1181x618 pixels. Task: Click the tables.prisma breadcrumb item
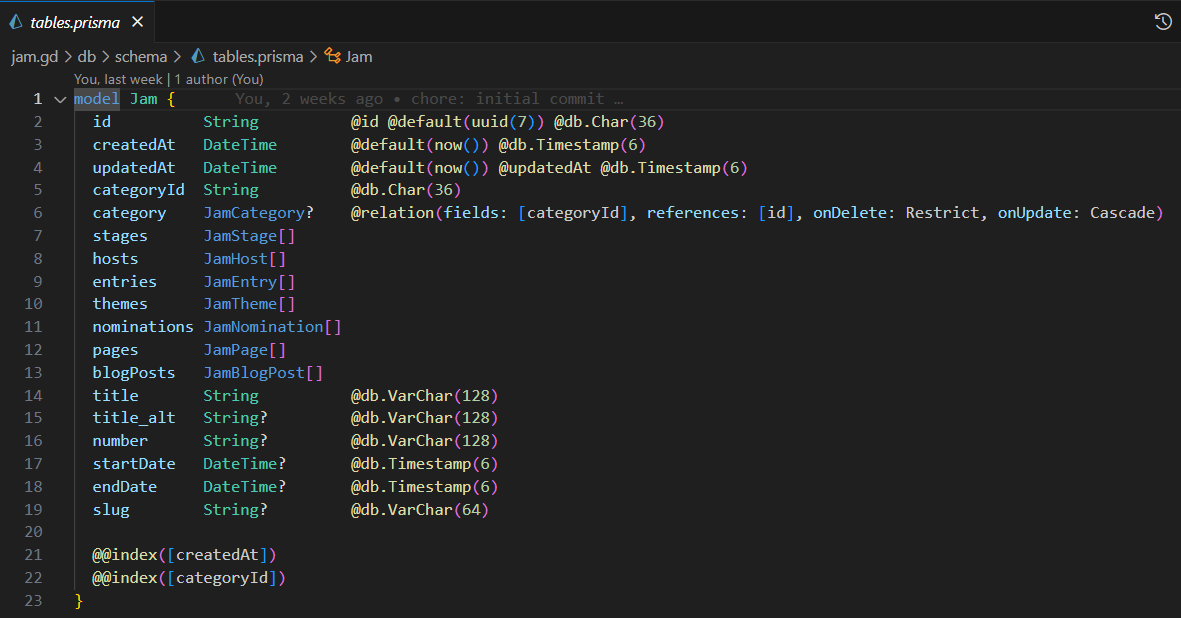point(258,57)
